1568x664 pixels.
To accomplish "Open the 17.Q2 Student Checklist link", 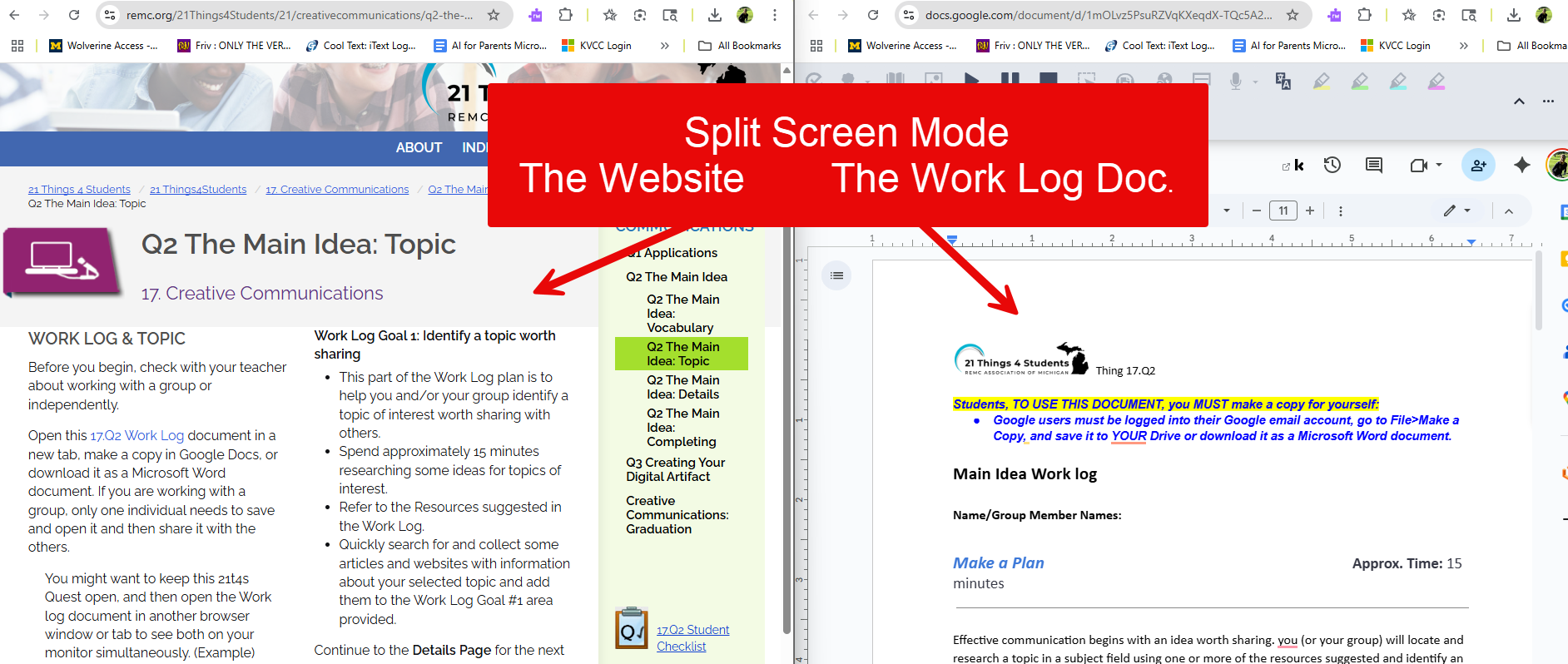I will point(692,638).
